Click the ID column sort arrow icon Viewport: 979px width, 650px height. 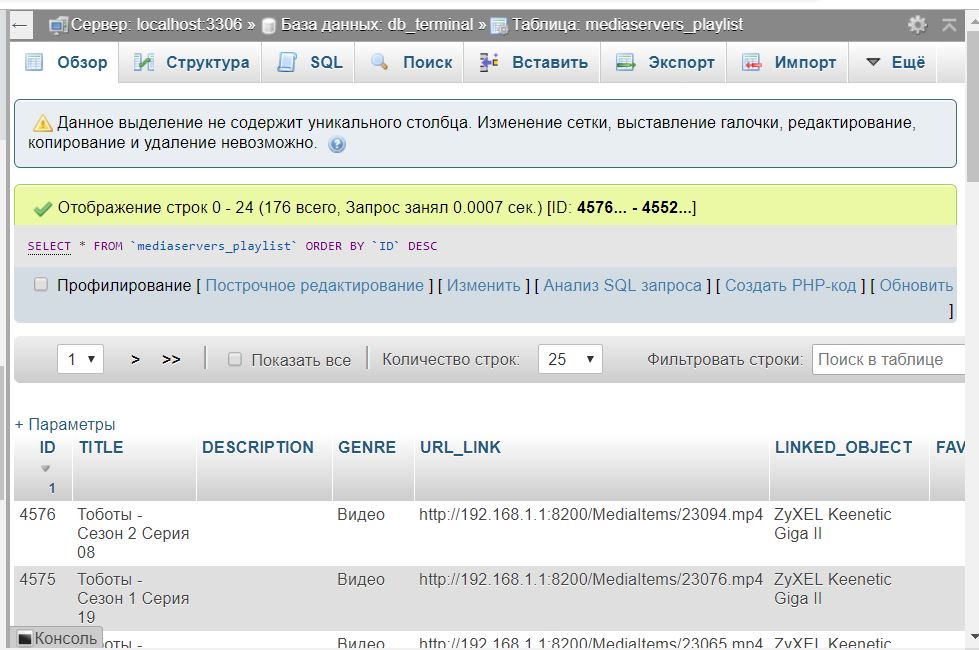(45, 468)
